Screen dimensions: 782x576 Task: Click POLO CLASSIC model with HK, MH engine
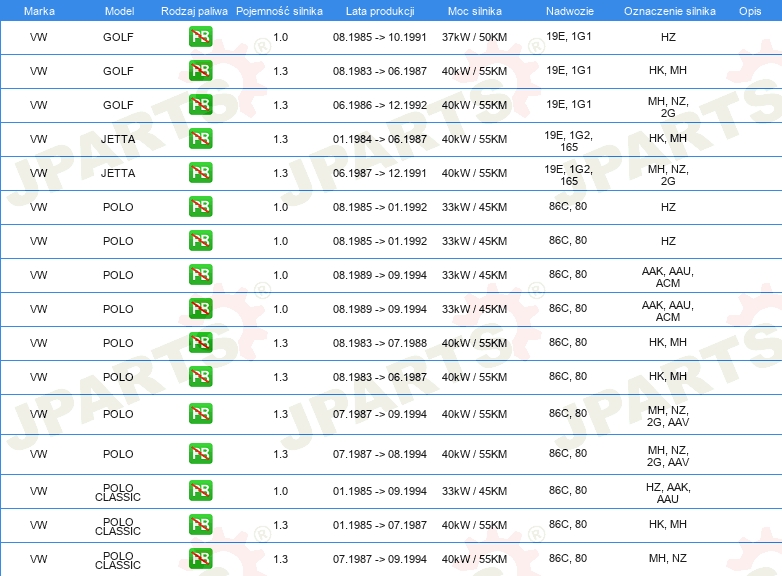pyautogui.click(x=118, y=526)
